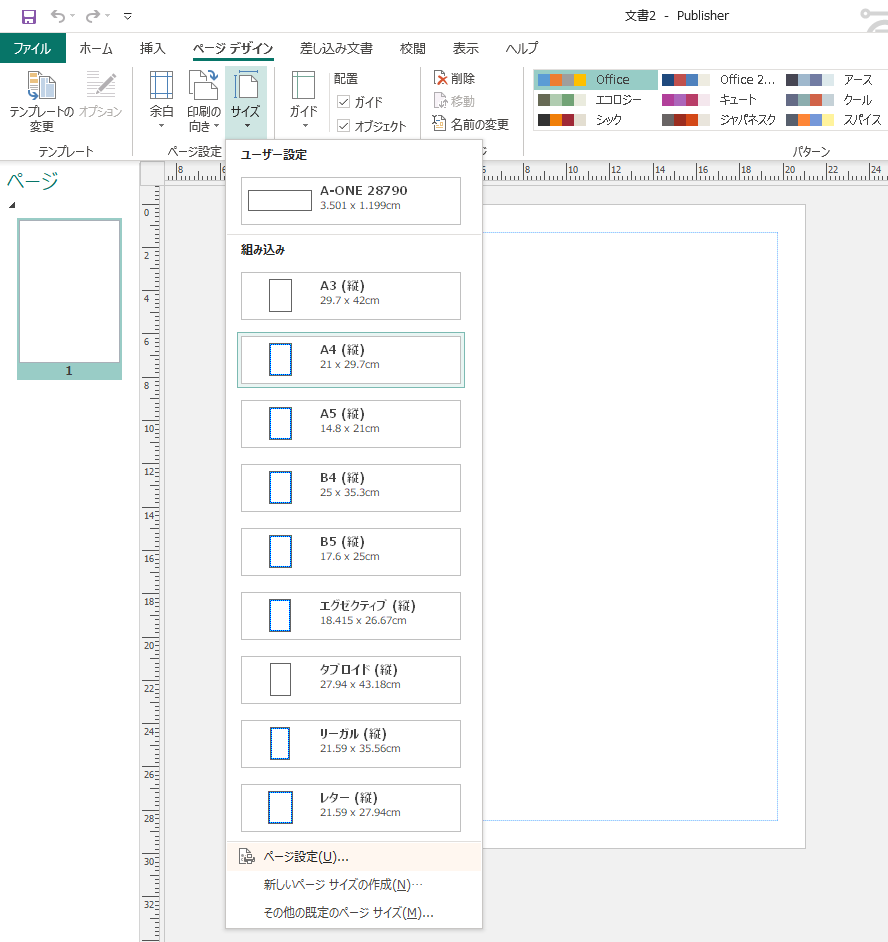Click the Undo arrow icon
The image size is (888, 942).
tap(58, 16)
